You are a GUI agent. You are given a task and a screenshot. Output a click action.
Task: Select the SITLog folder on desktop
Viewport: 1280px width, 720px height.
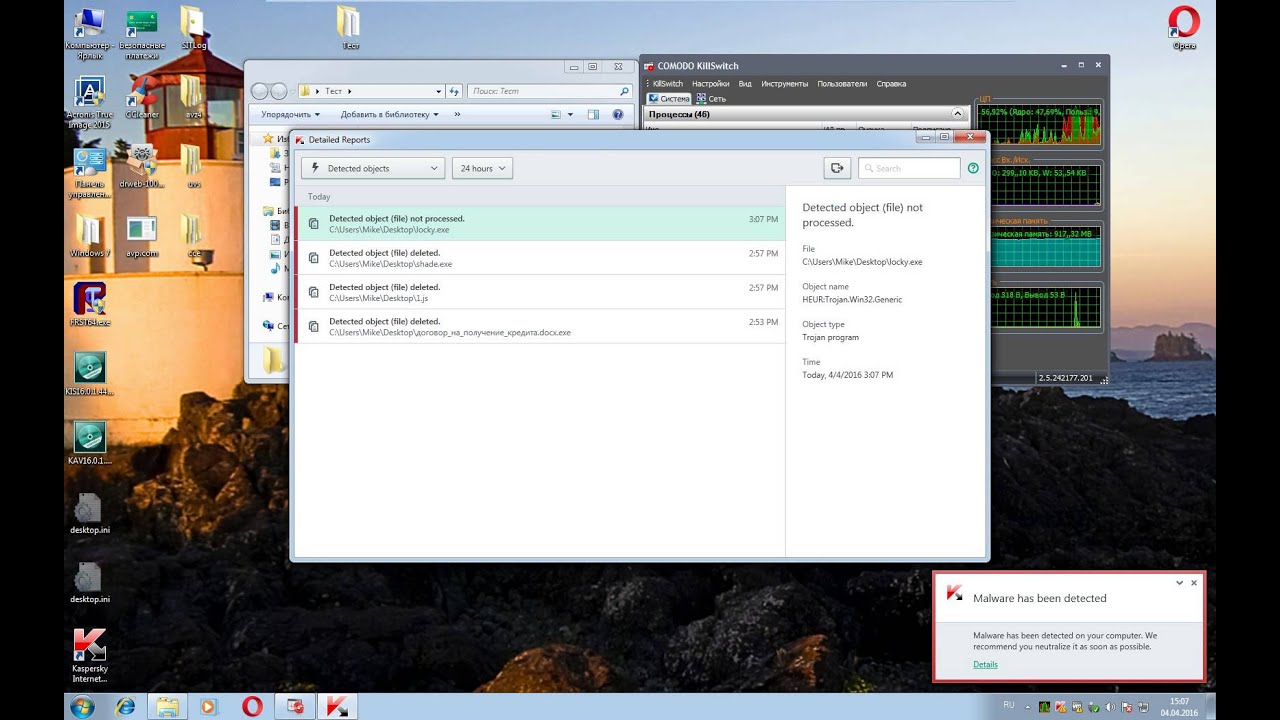tap(193, 27)
